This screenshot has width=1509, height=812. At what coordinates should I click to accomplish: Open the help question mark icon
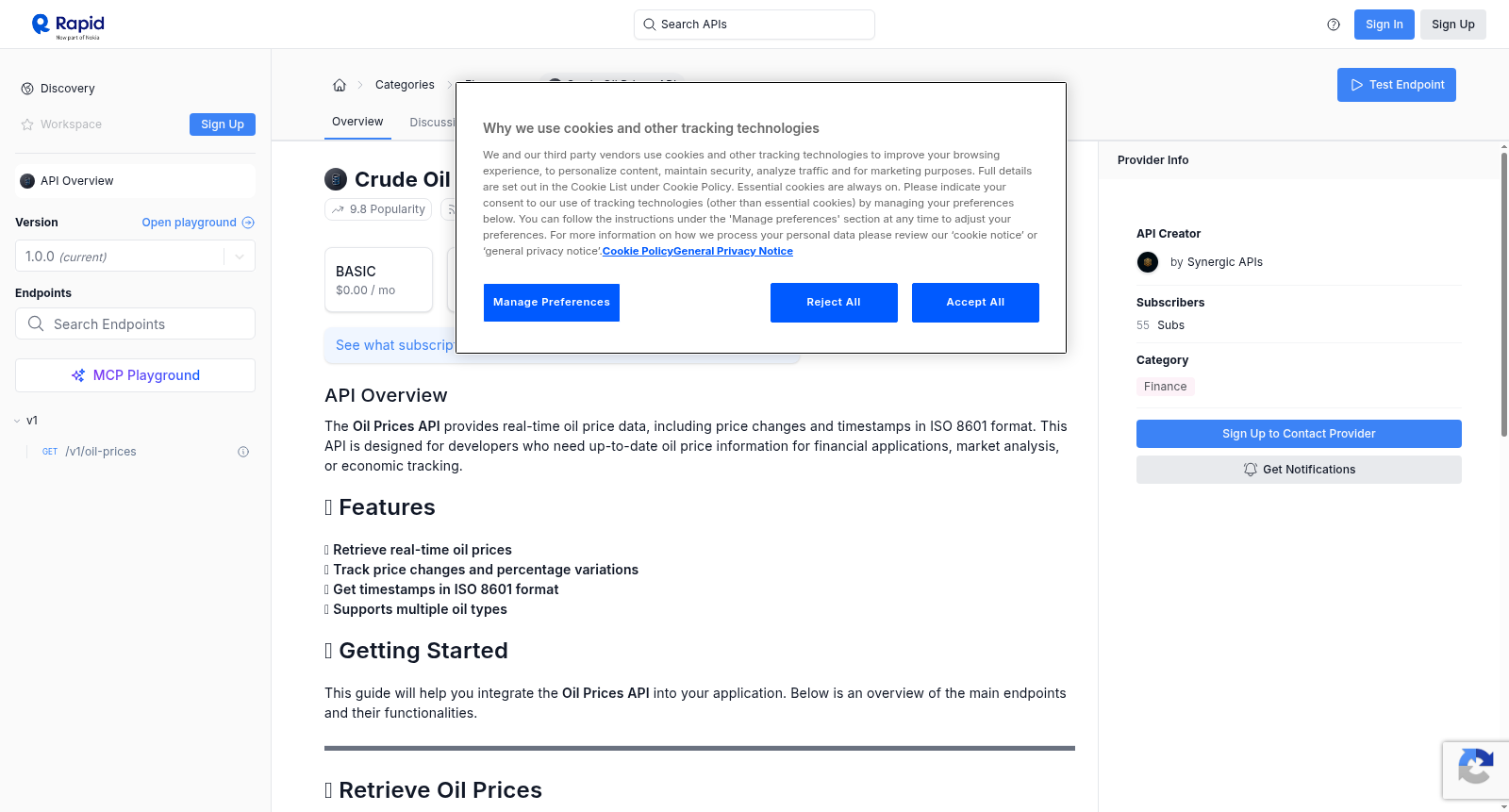pos(1334,25)
